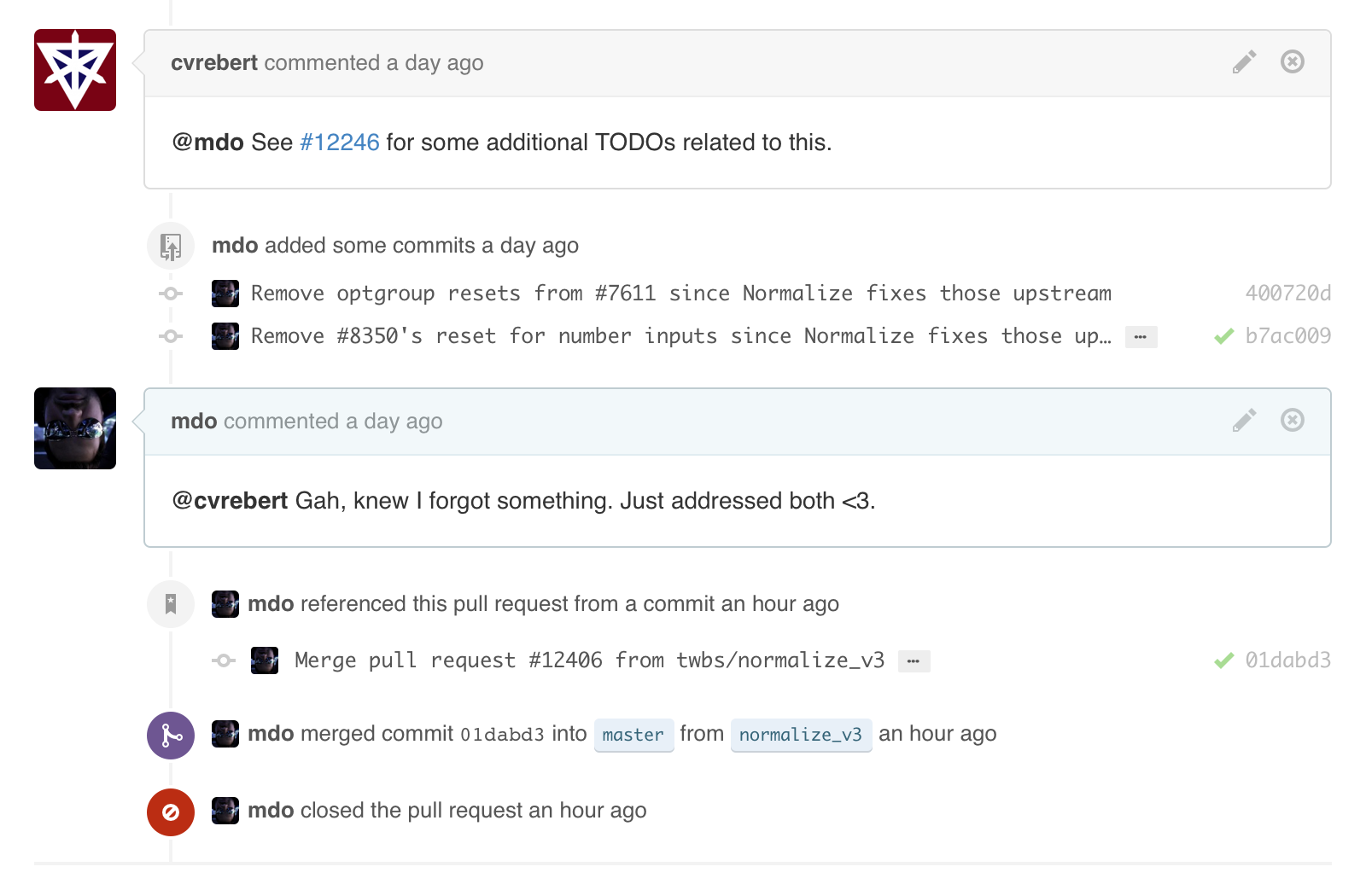Click the purple merged commit icon
The width and height of the screenshot is (1366, 896).
pyautogui.click(x=171, y=736)
